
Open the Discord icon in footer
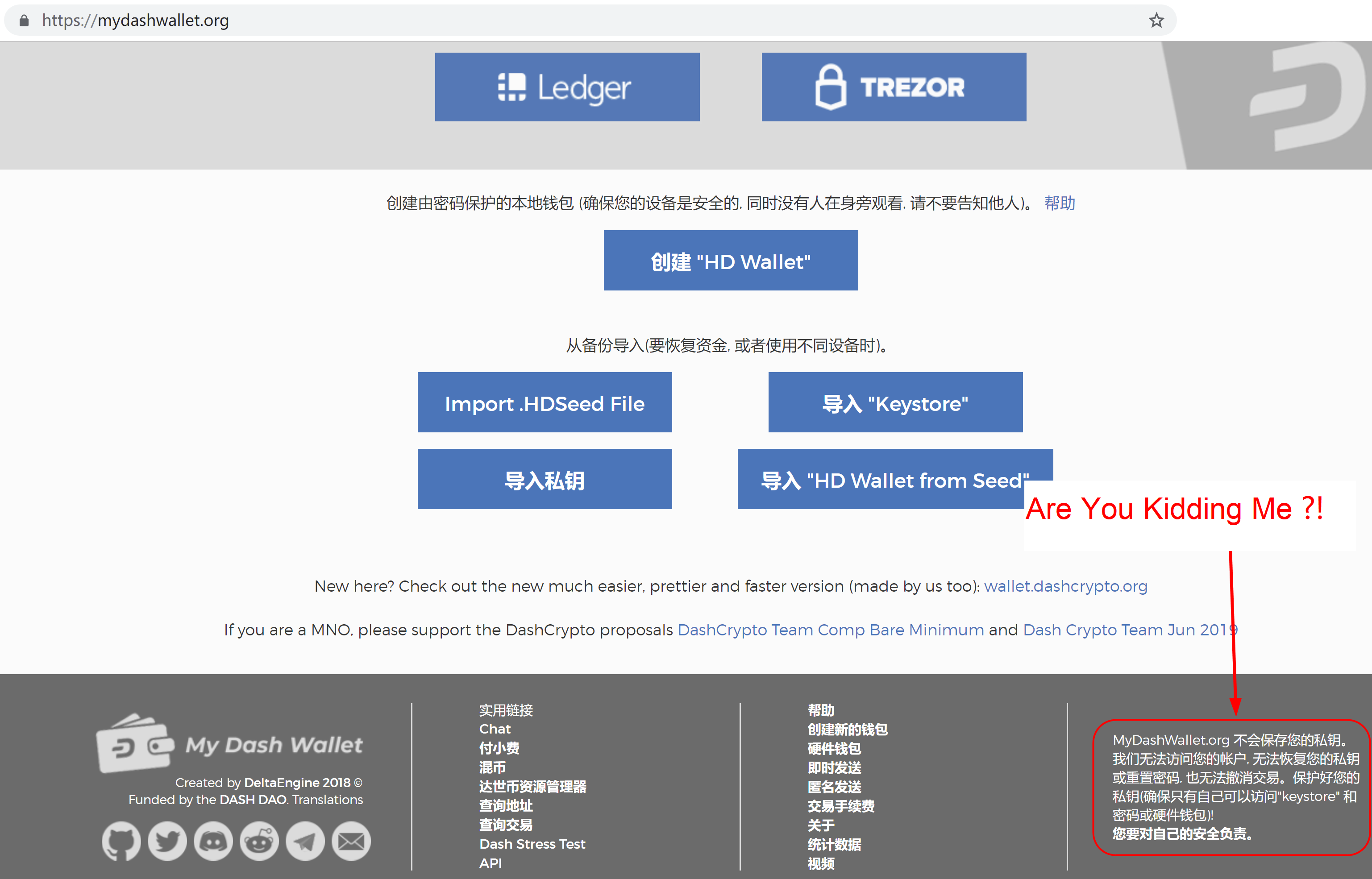click(213, 841)
